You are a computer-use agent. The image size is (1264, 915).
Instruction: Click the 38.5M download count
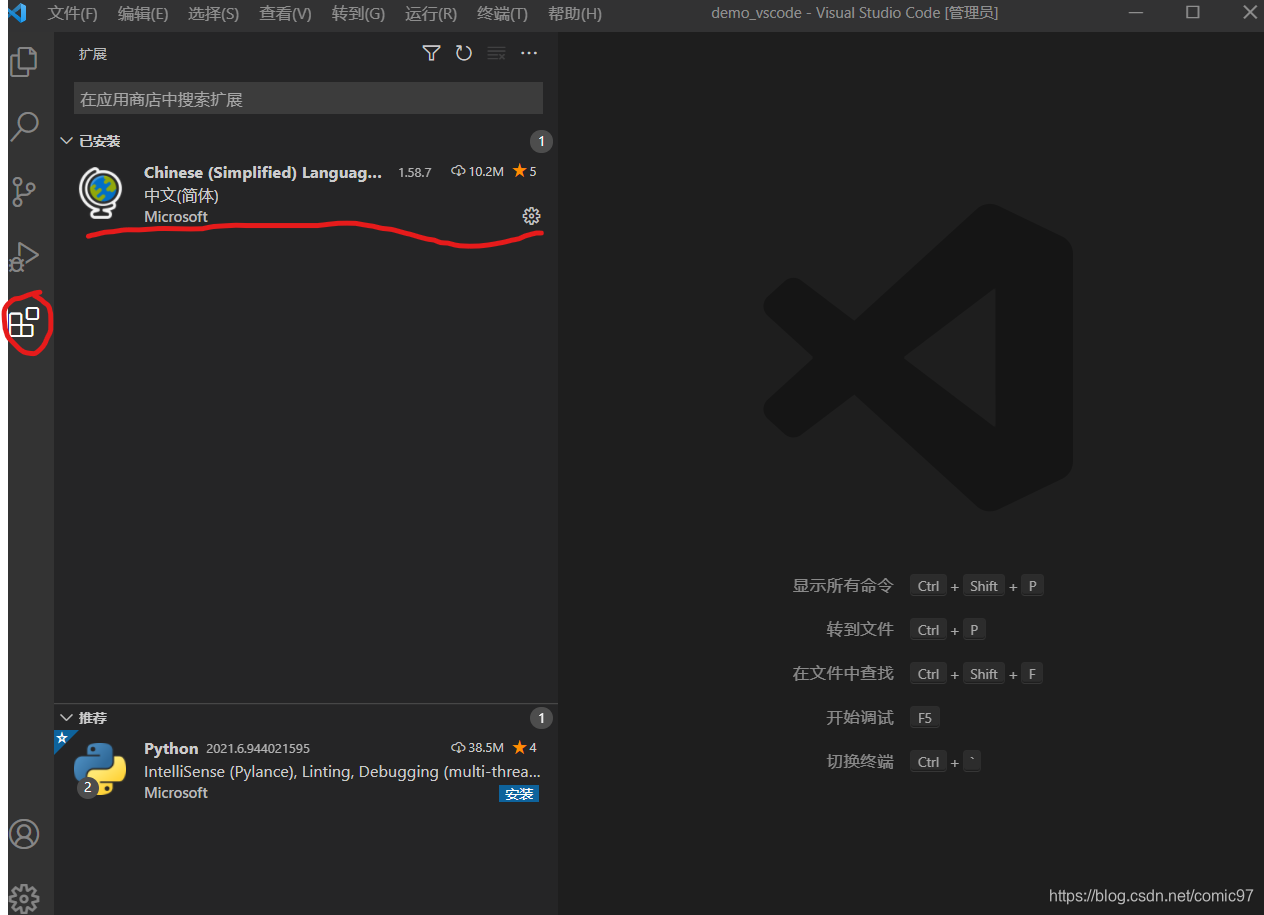coord(478,748)
